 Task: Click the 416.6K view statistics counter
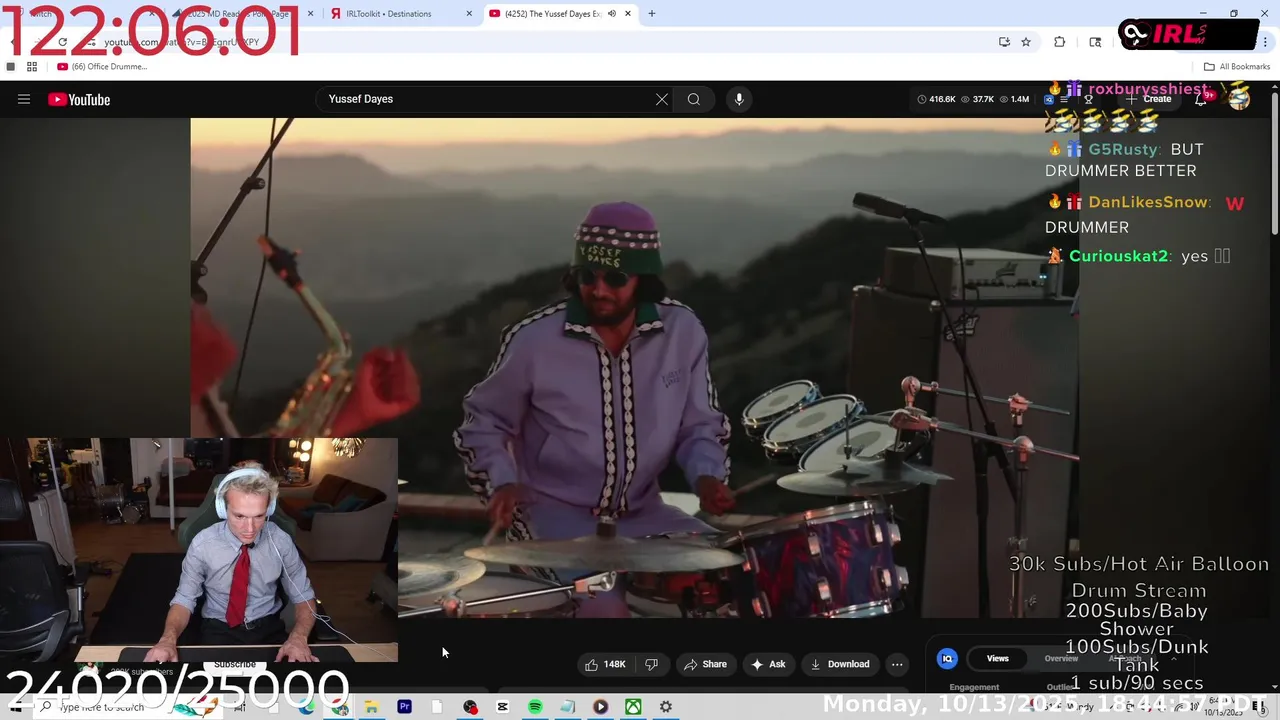pyautogui.click(x=936, y=99)
